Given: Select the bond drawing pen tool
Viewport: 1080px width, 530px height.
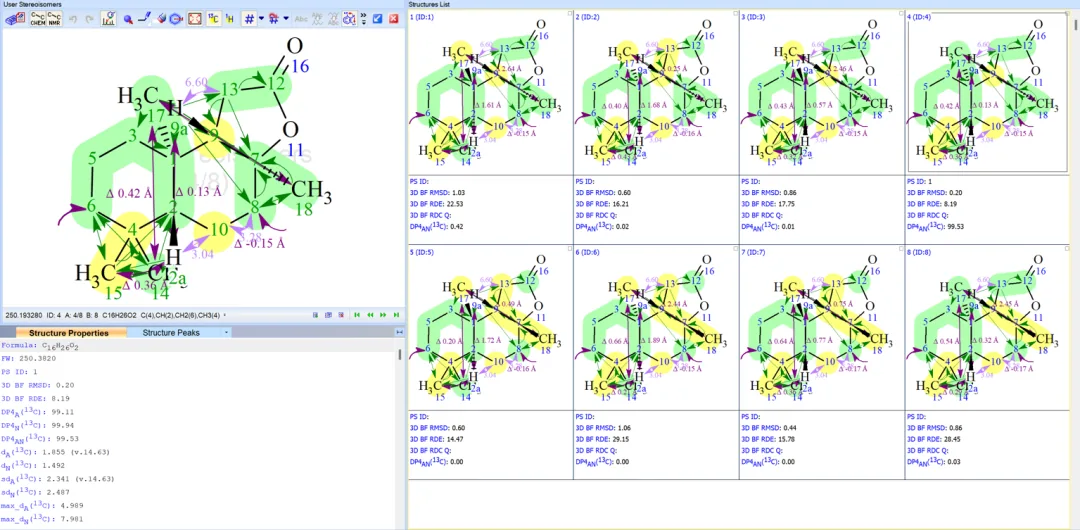Looking at the screenshot, I should (x=145, y=19).
